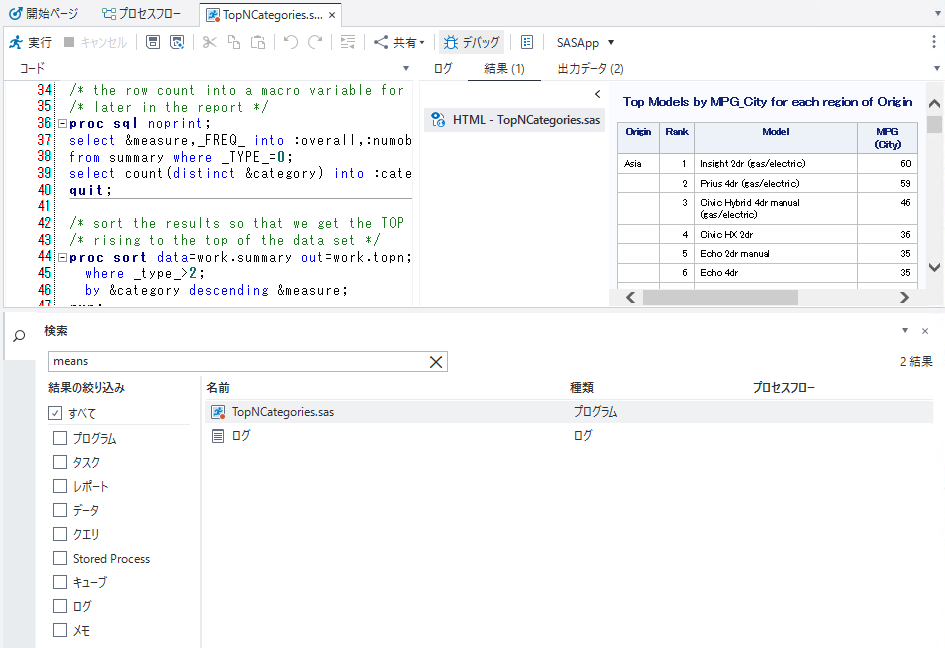Switch to the ログ tab
945x648 pixels.
(442, 68)
